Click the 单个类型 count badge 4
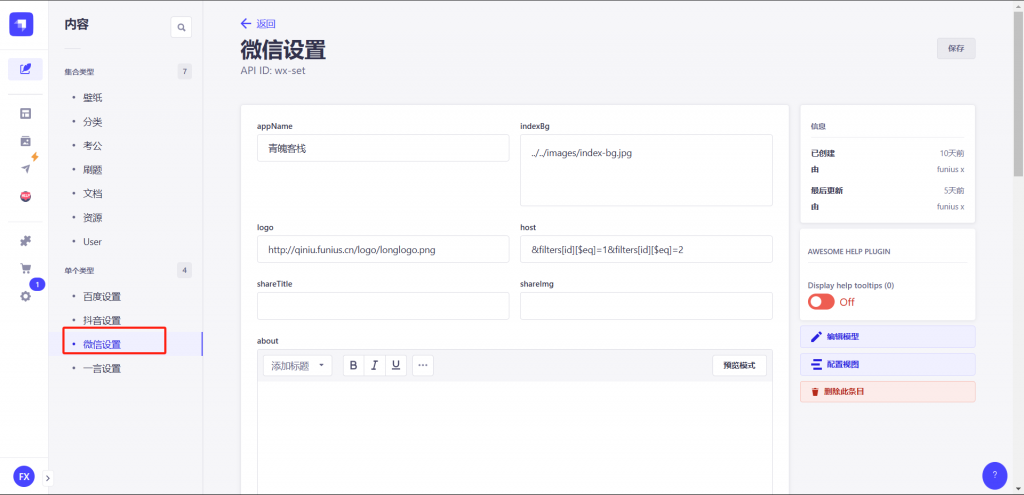Screen dimensions: 1024x495 pyautogui.click(x=185, y=270)
